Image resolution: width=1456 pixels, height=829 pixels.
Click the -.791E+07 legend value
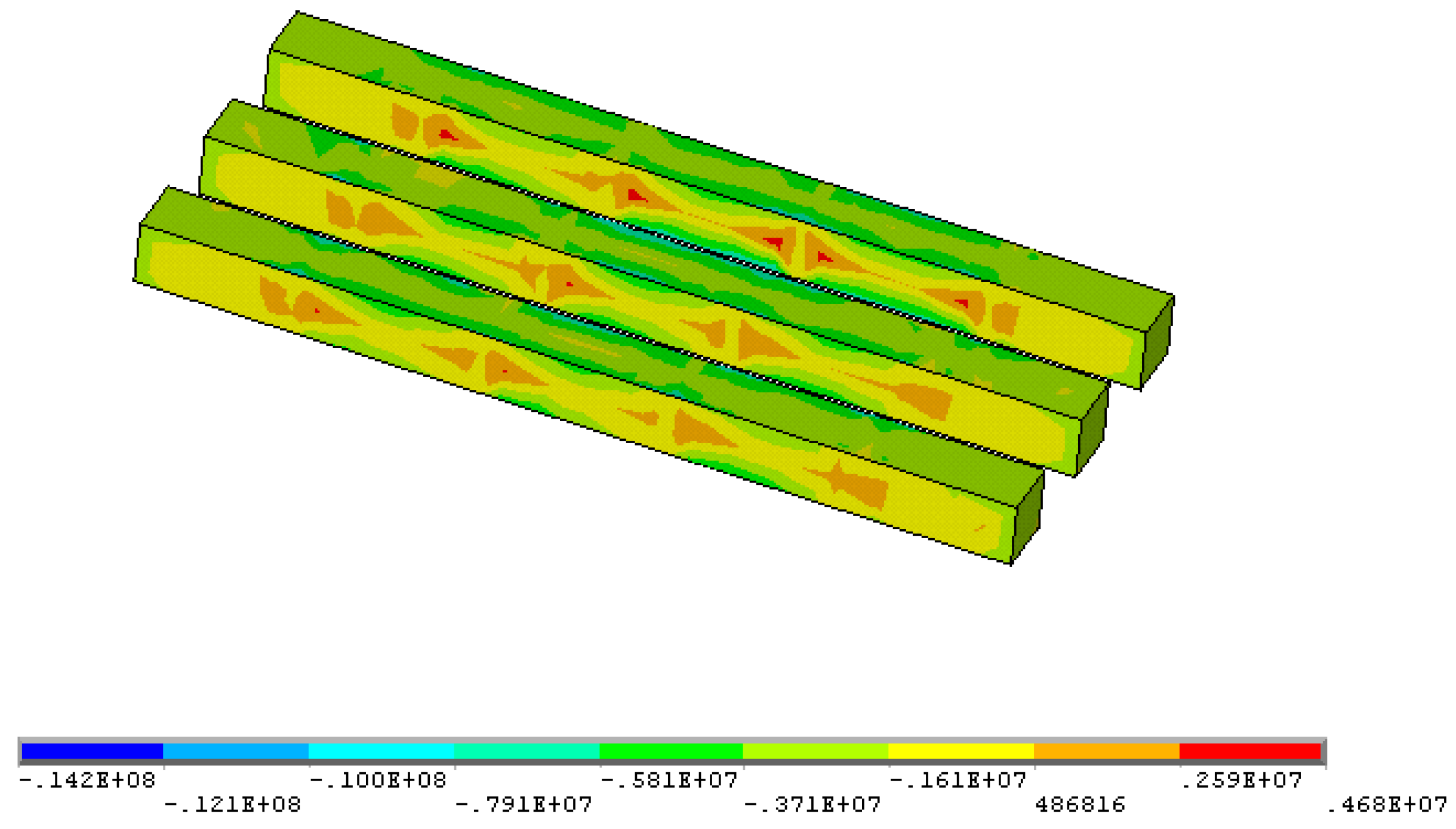(524, 805)
